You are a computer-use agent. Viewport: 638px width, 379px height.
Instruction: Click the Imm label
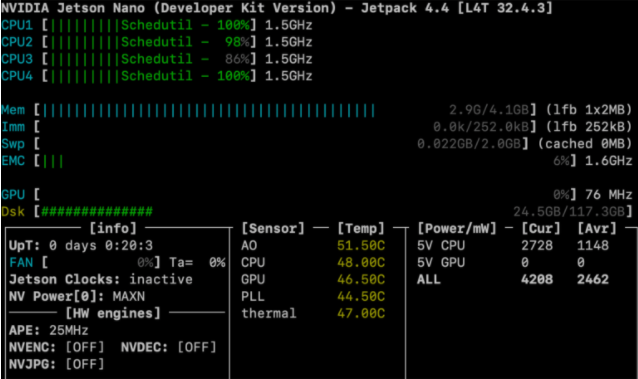tap(13, 127)
